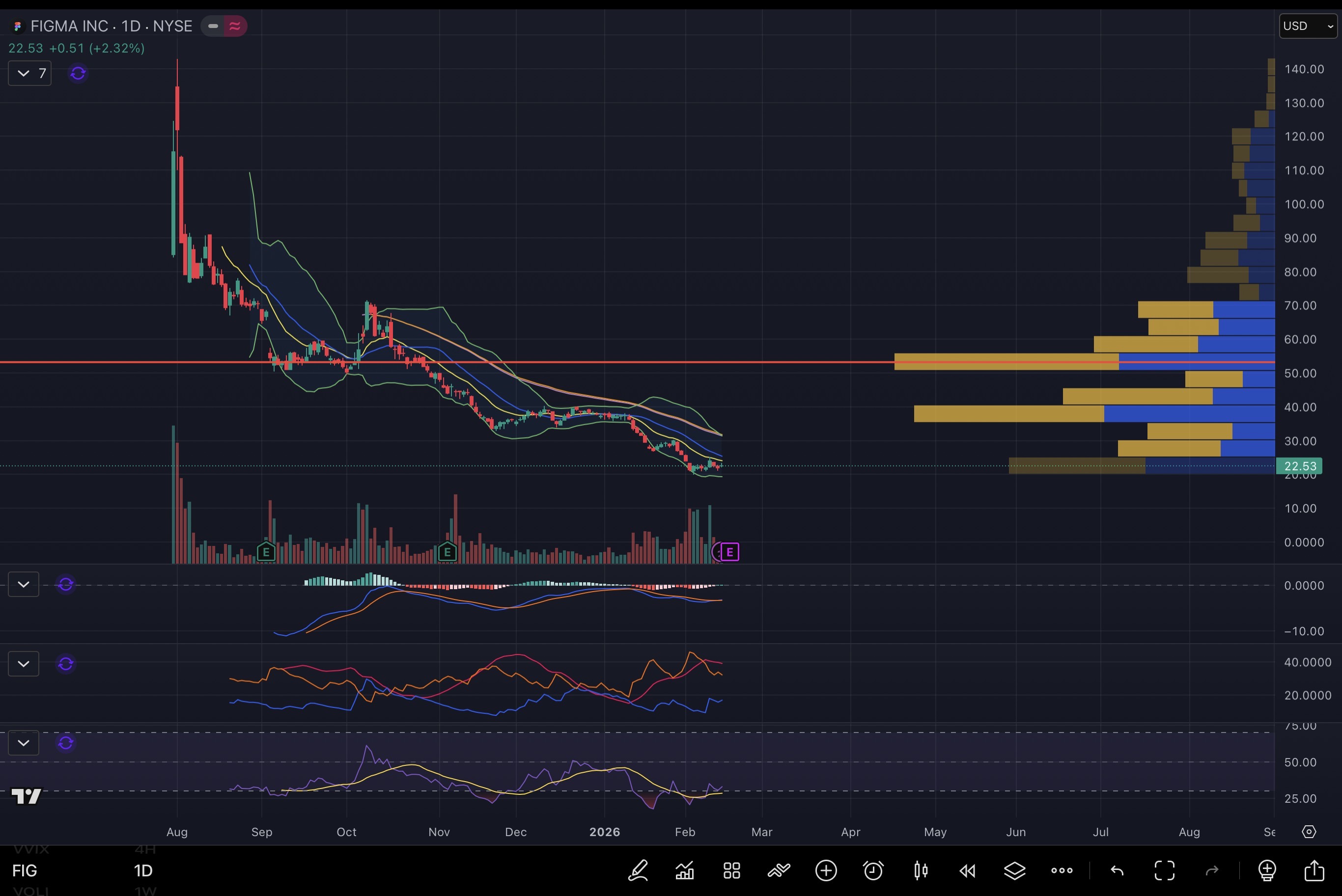Enter fullscreen mode
The height and width of the screenshot is (896, 1342).
(x=1164, y=870)
